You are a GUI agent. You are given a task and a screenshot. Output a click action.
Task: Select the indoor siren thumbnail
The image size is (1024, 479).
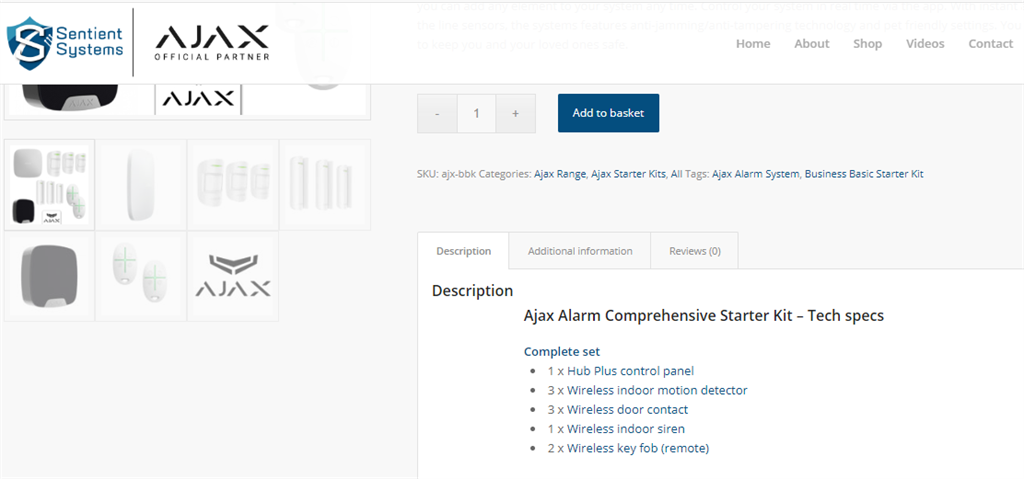[50, 277]
